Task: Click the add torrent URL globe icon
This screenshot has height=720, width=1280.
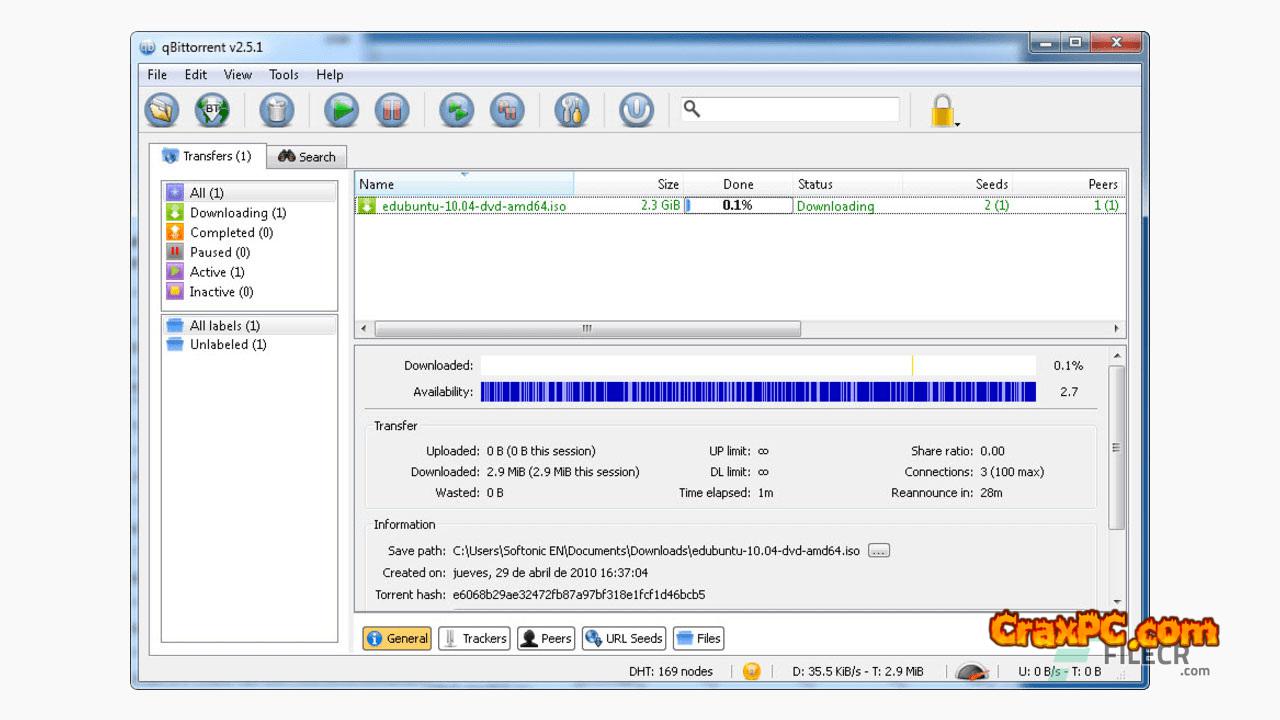Action: (212, 110)
